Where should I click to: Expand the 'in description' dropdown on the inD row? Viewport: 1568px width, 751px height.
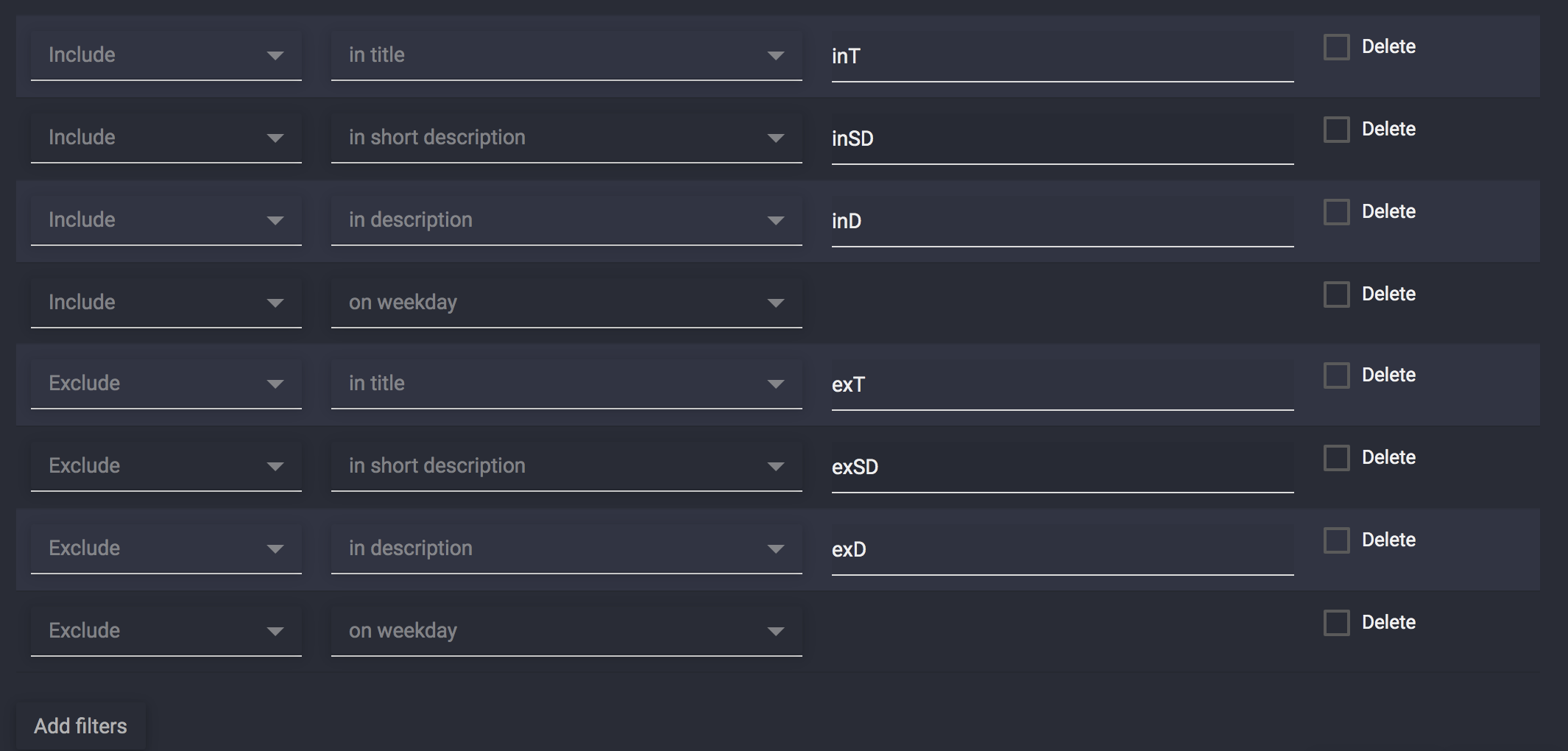pyautogui.click(x=565, y=219)
